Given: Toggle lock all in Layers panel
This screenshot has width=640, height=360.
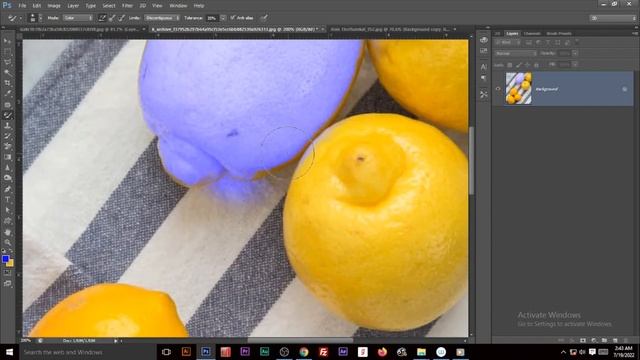Looking at the screenshot, I should [536, 64].
